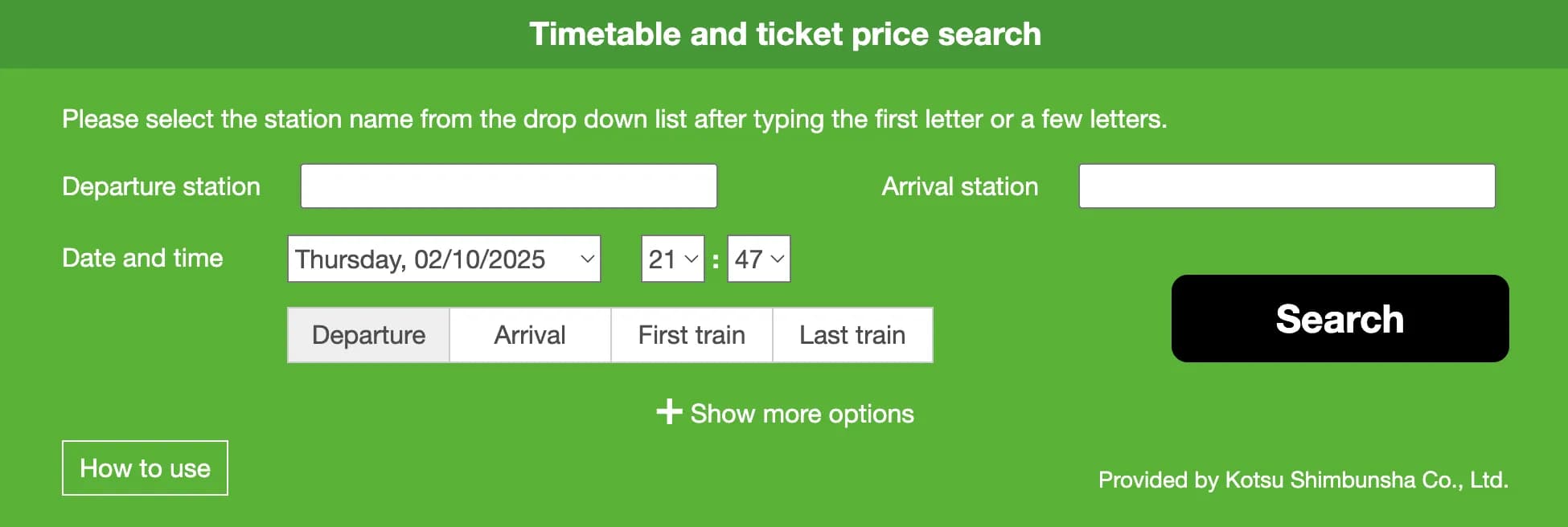Click the colon between hour and minute
Screen dimensions: 1568x527
[716, 259]
